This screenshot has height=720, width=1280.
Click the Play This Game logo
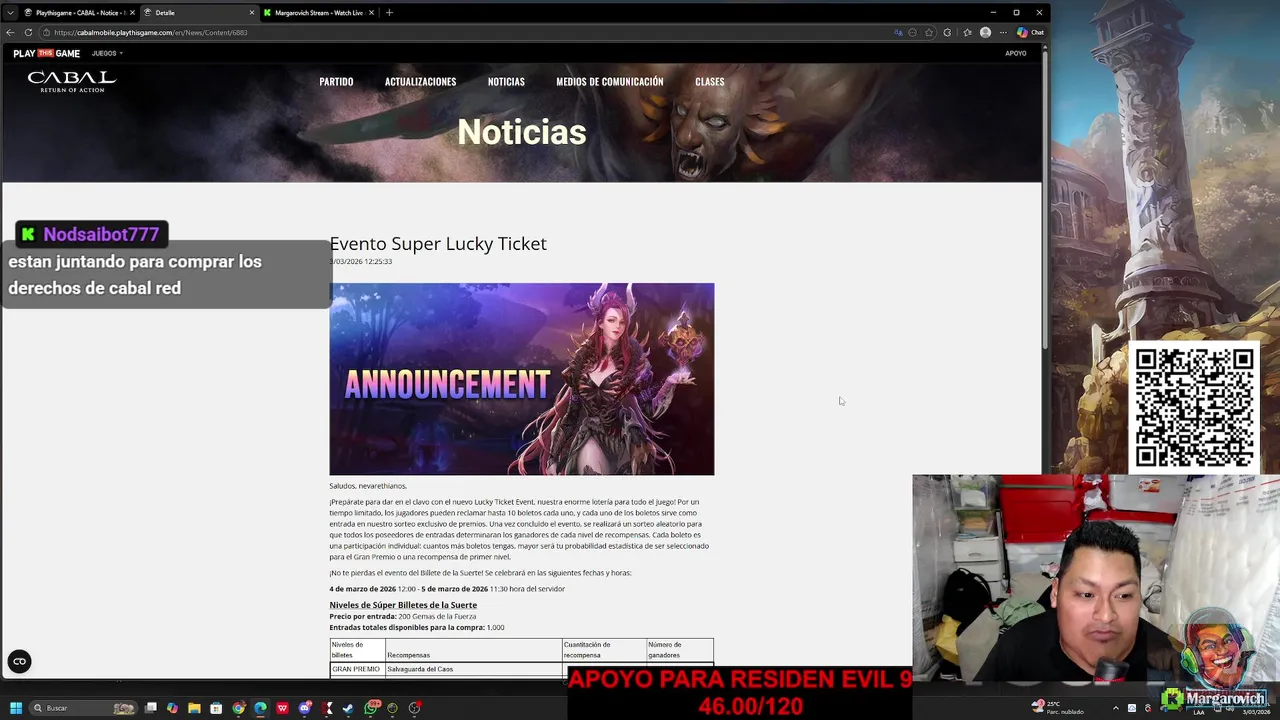pos(46,53)
